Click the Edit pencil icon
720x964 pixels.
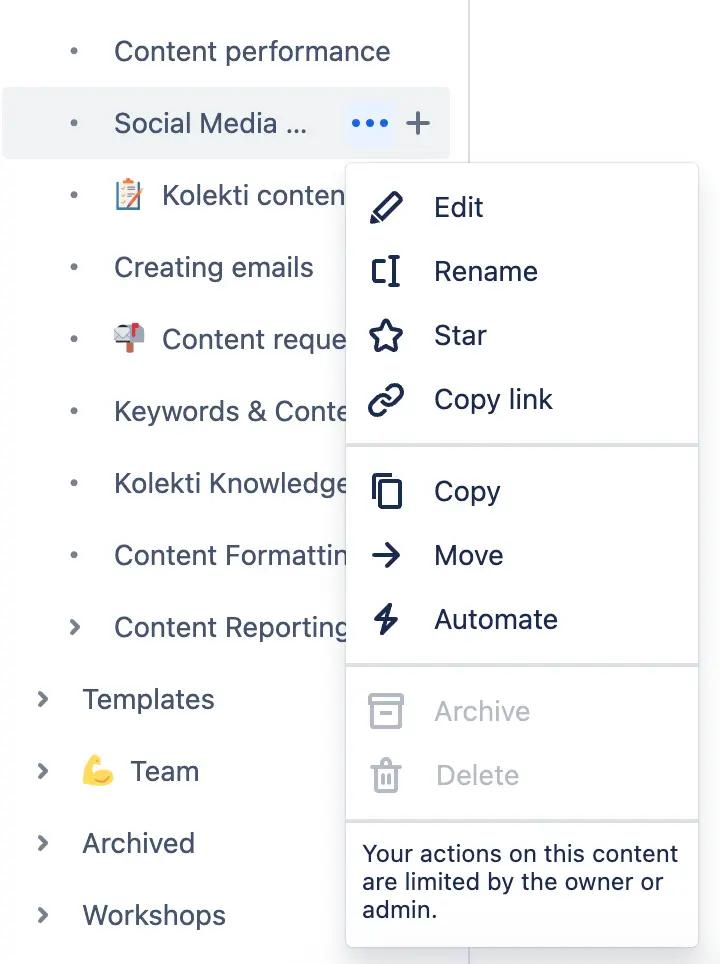(387, 207)
